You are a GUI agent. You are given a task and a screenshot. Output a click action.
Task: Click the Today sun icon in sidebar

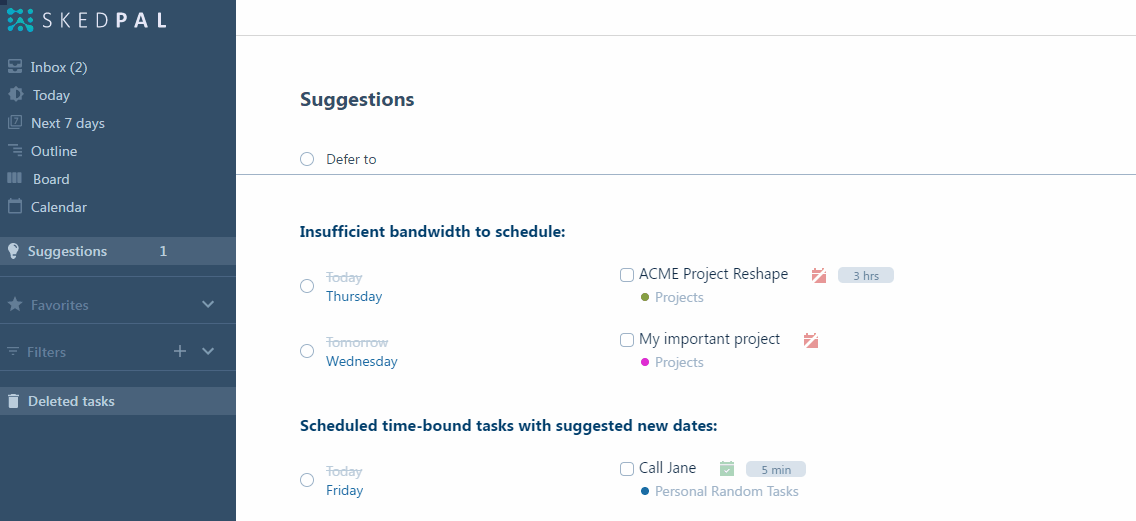click(x=15, y=94)
